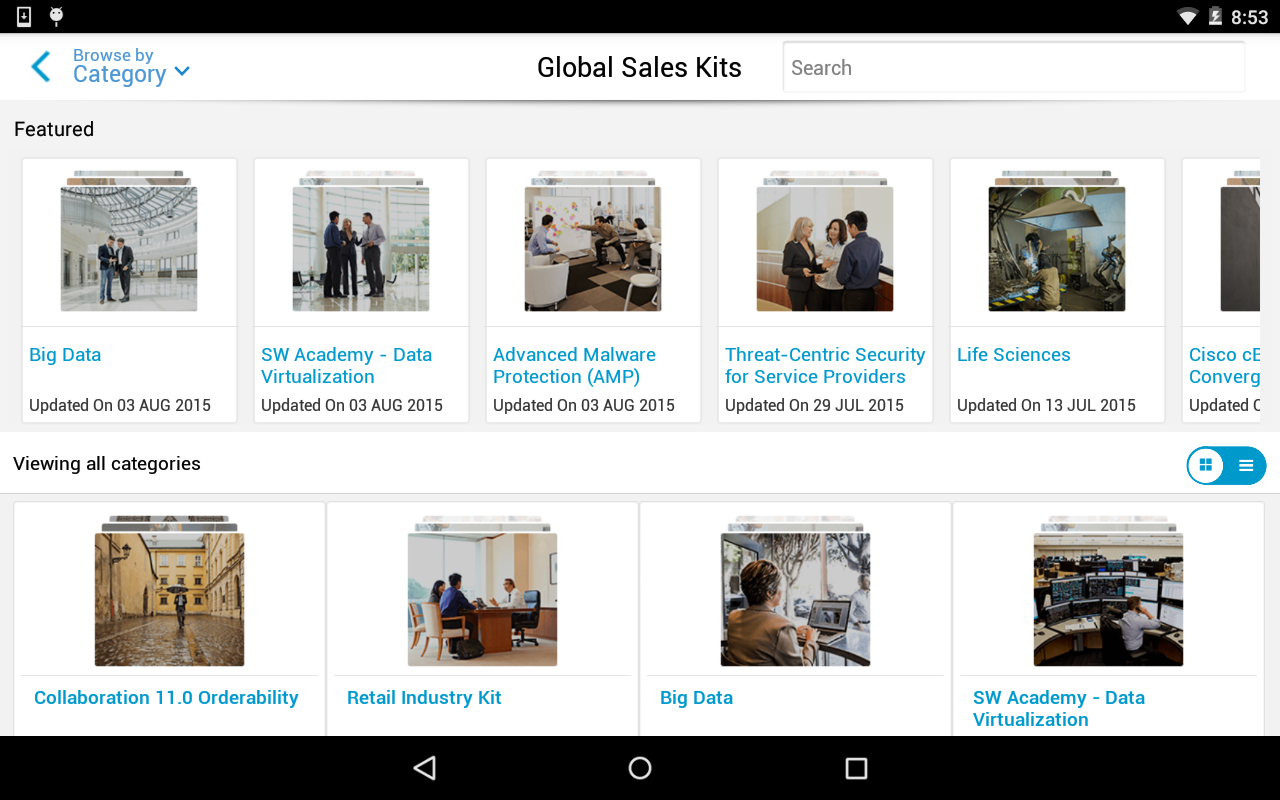
Task: Select Big Data title in all categories
Action: click(696, 698)
